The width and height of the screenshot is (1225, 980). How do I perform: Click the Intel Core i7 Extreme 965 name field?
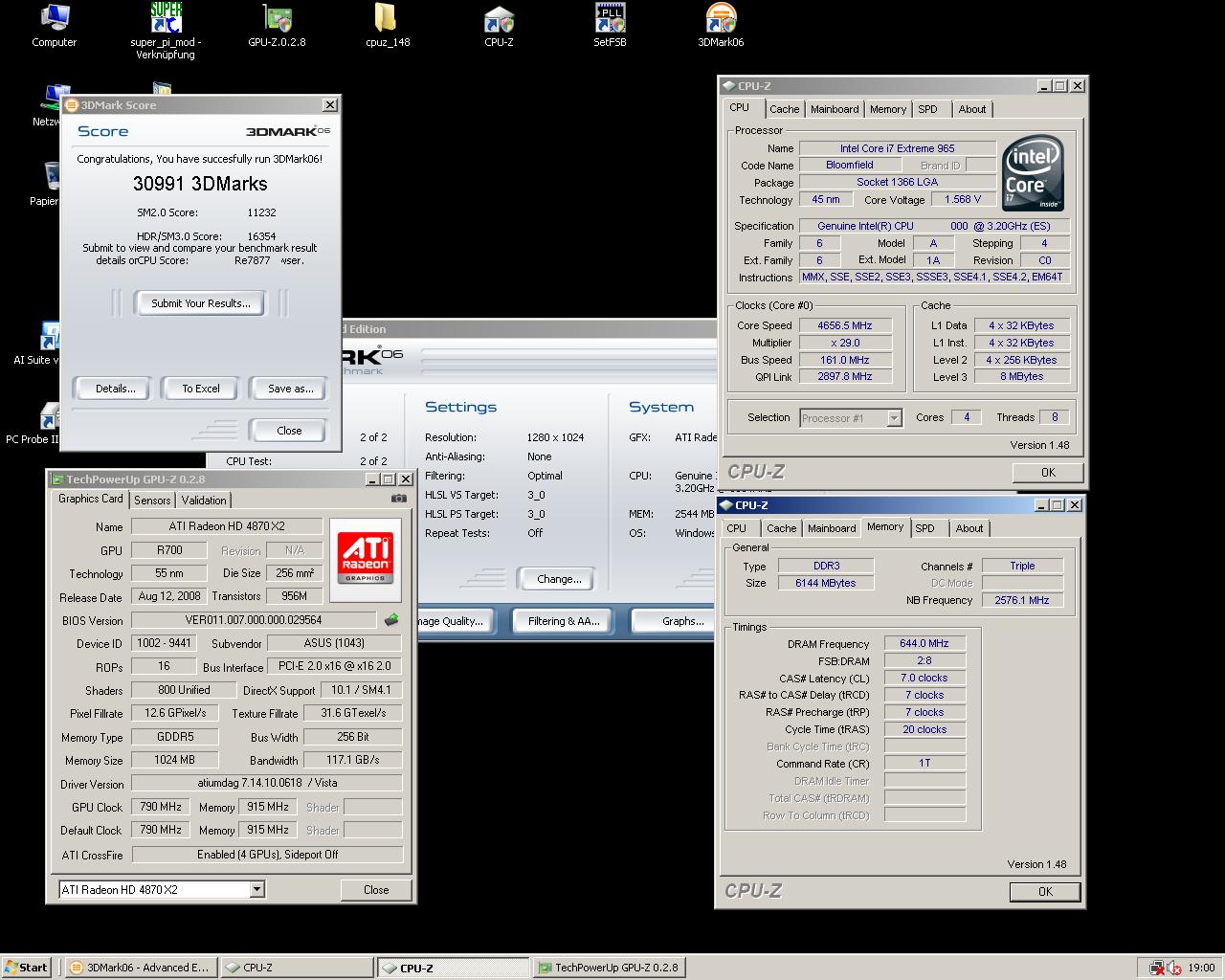point(897,148)
